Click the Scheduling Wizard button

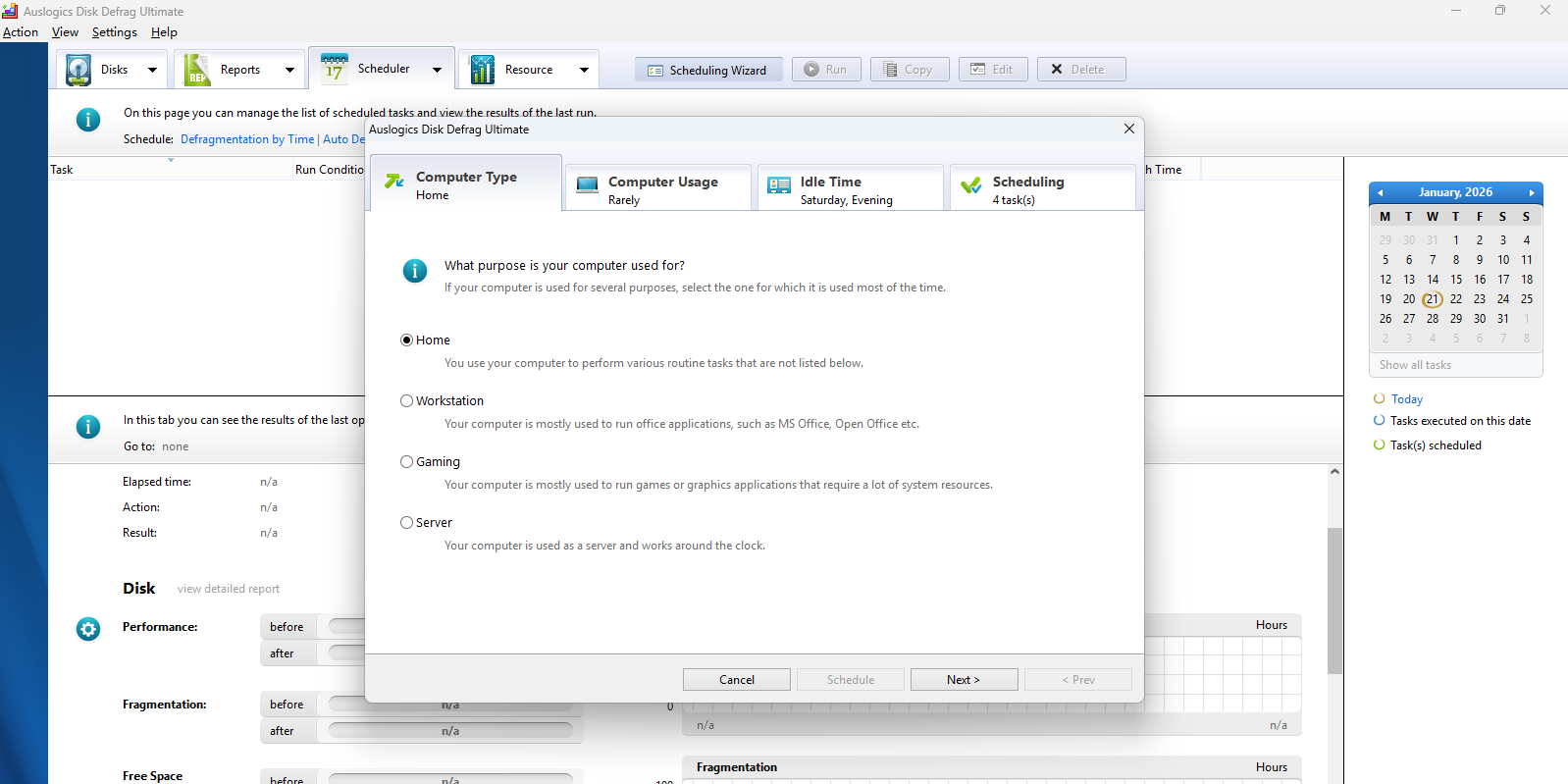pos(708,70)
